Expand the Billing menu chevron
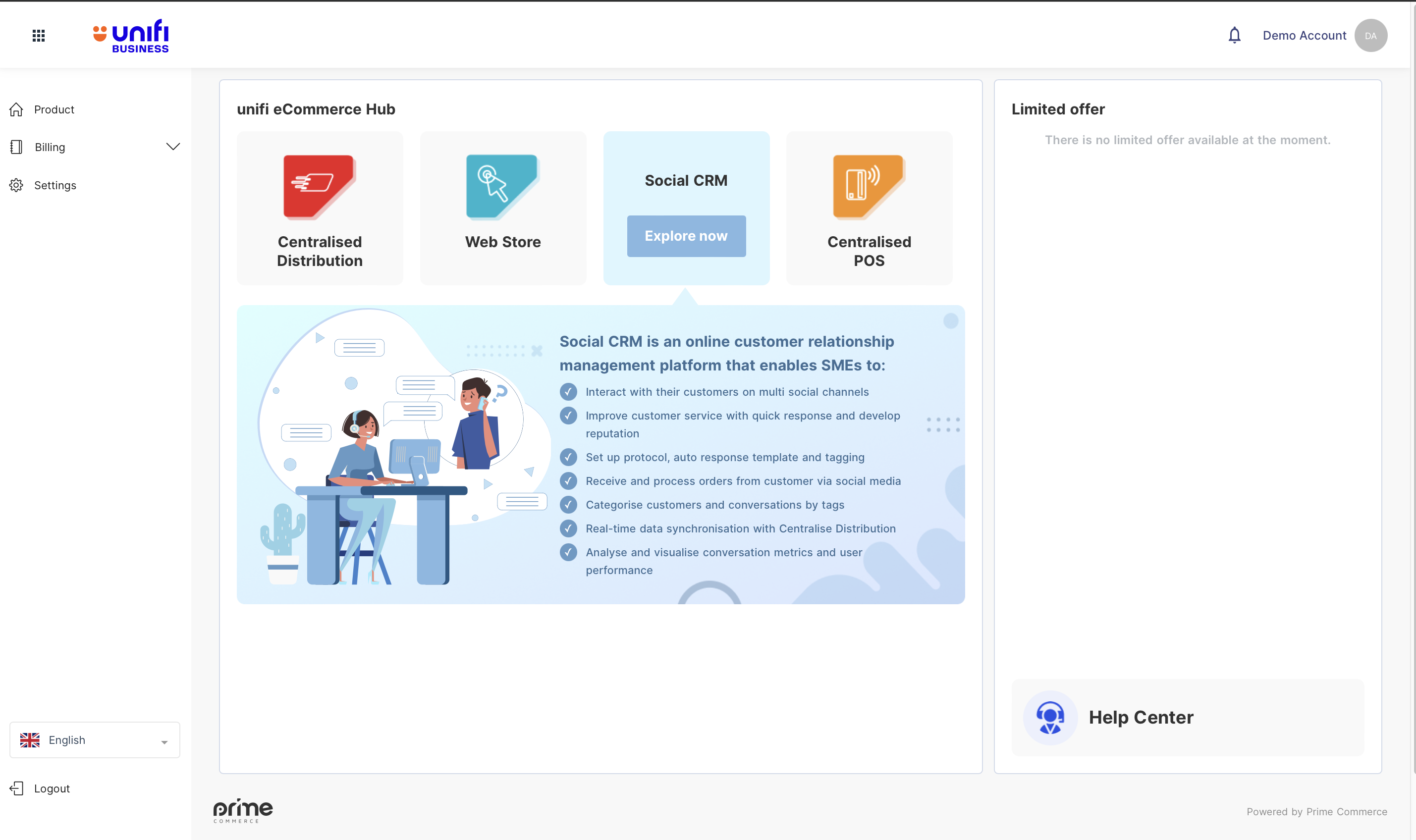Screen dimensions: 1416x840 173,147
